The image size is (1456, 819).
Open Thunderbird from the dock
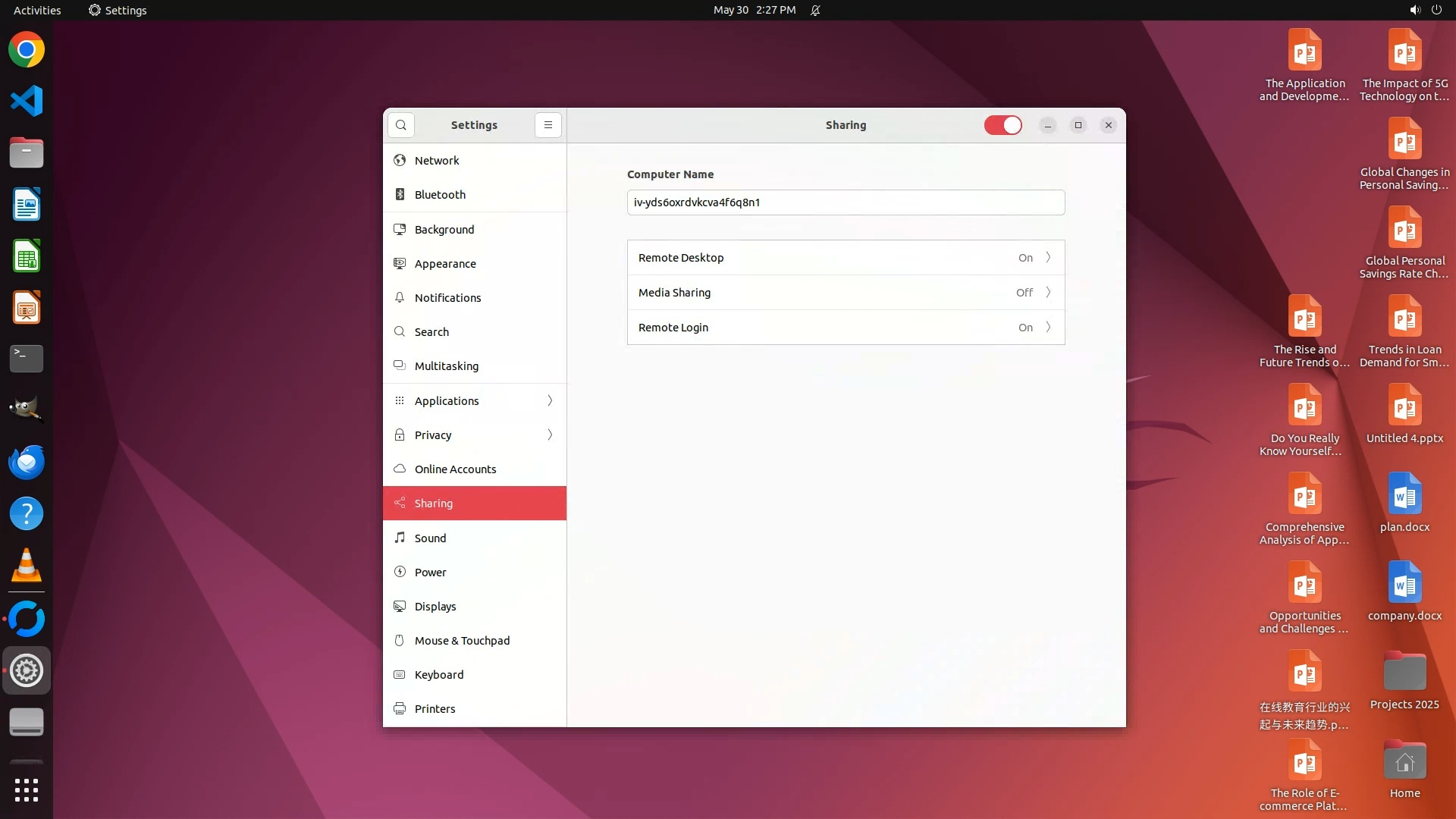27,462
